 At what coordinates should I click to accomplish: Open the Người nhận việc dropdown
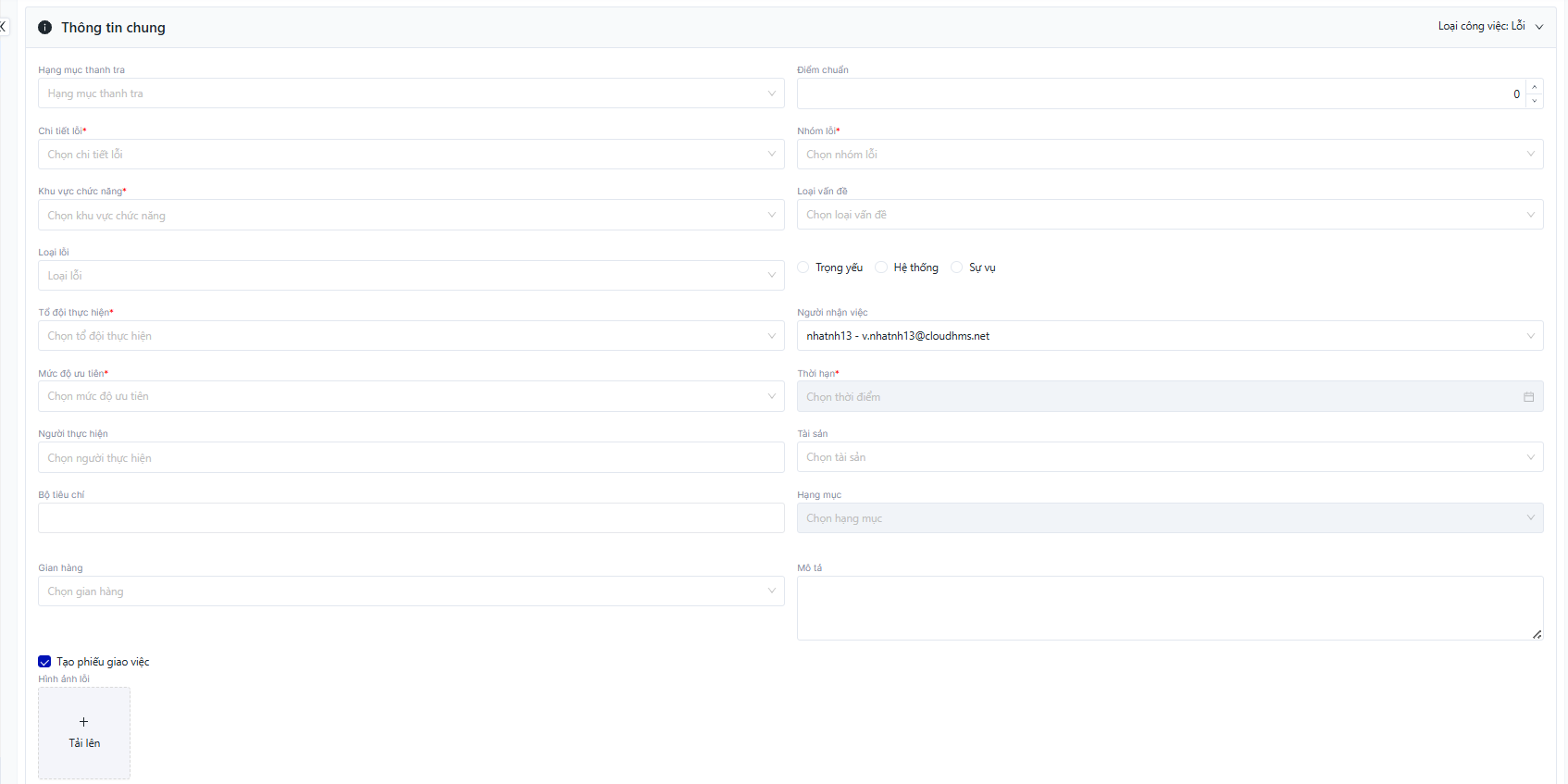pos(1169,336)
